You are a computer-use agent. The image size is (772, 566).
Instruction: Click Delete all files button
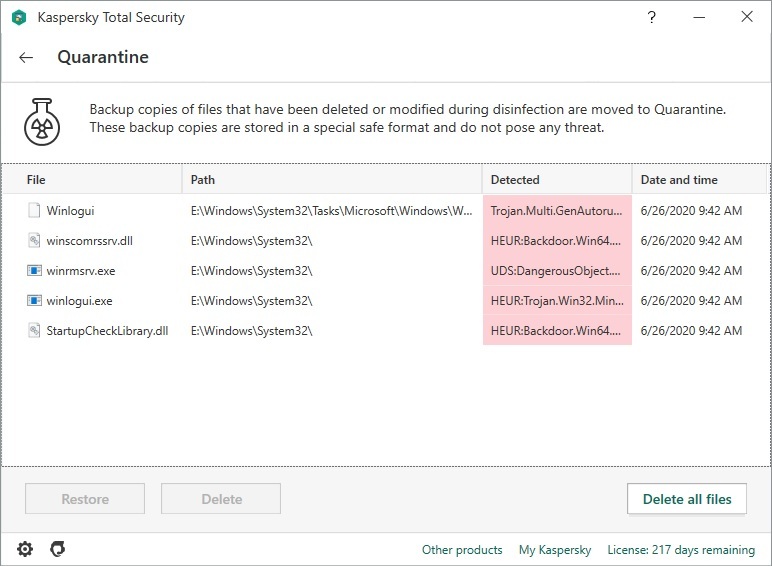pyautogui.click(x=687, y=499)
